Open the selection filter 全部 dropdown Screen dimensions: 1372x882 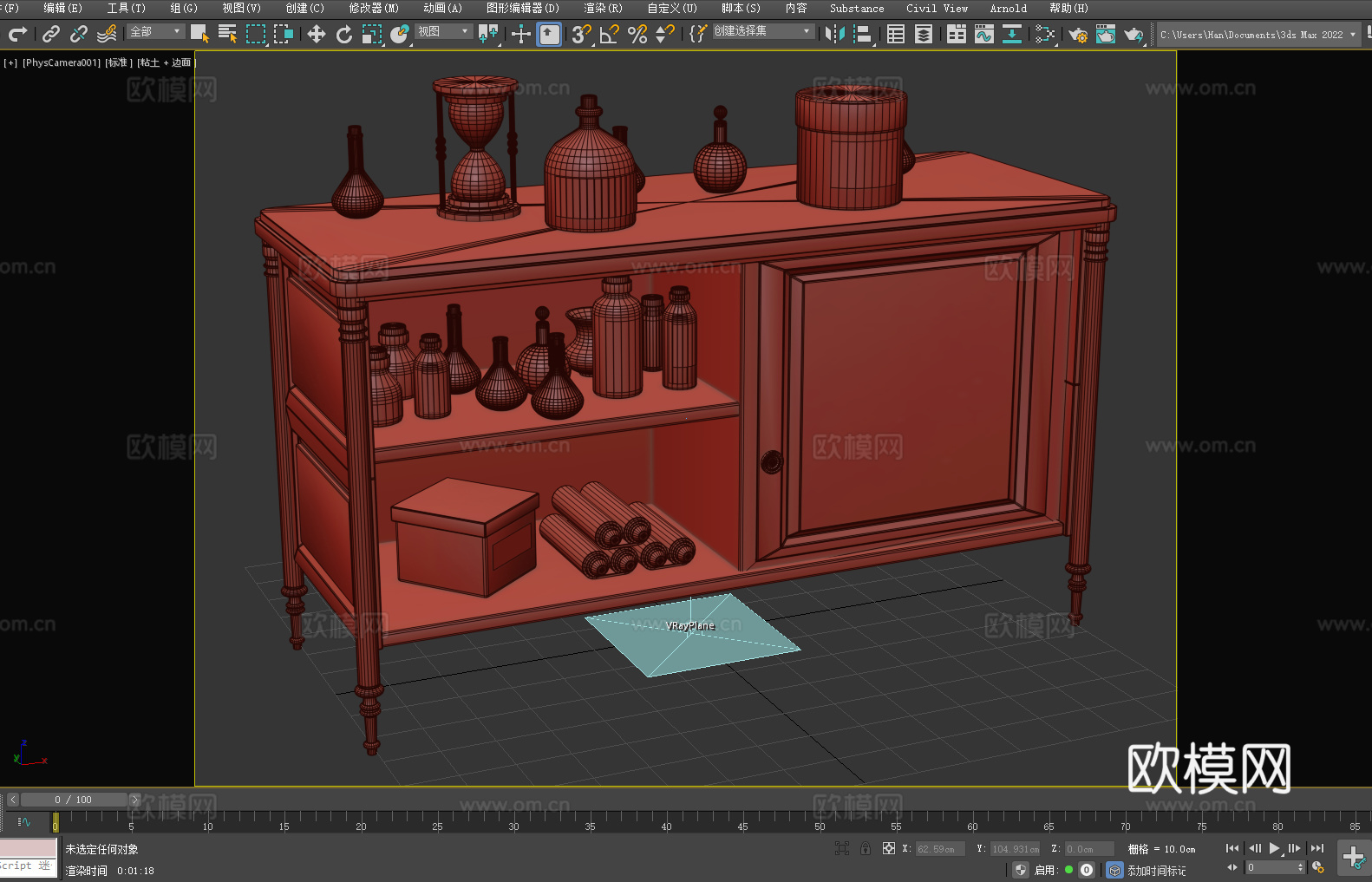click(155, 31)
